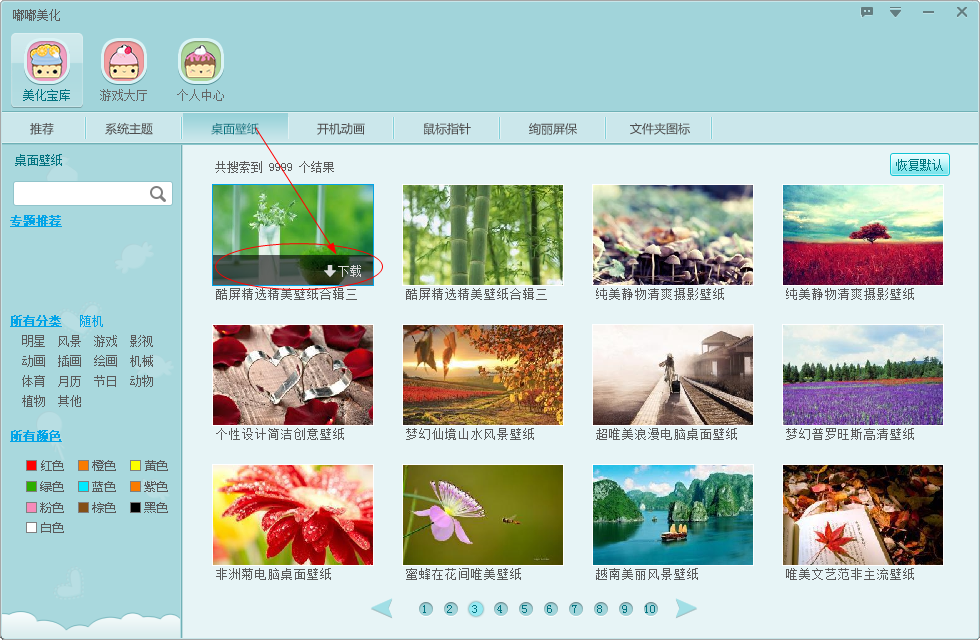Click the wallpaper search input field

(x=80, y=194)
